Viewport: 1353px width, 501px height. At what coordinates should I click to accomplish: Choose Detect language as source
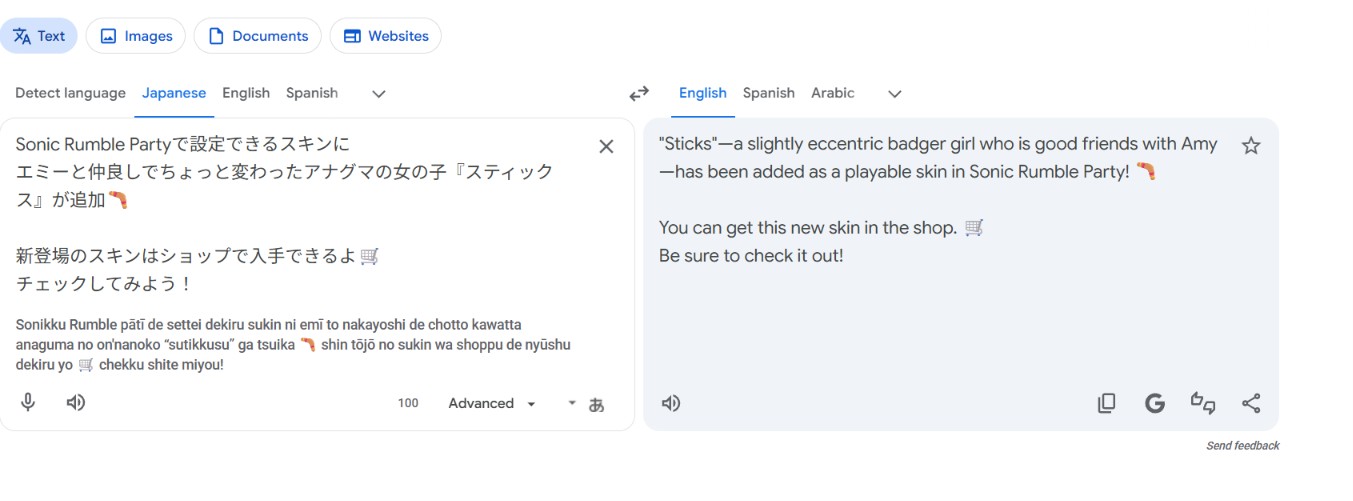tap(71, 93)
